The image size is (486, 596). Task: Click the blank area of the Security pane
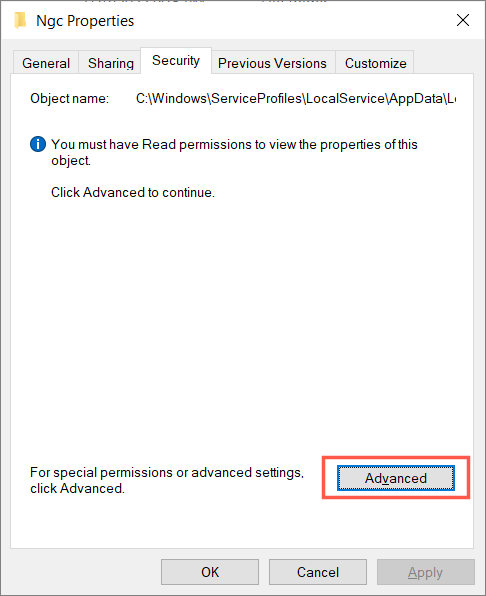click(x=242, y=323)
